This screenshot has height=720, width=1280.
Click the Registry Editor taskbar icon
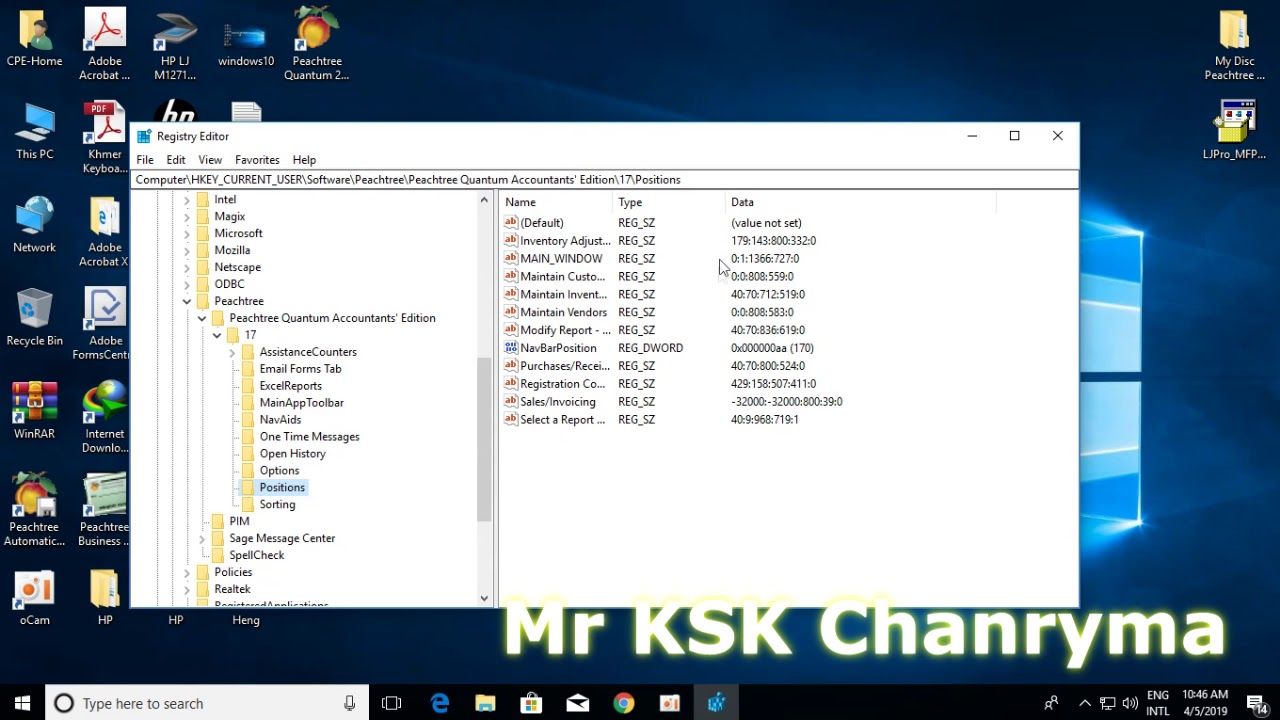[x=716, y=703]
